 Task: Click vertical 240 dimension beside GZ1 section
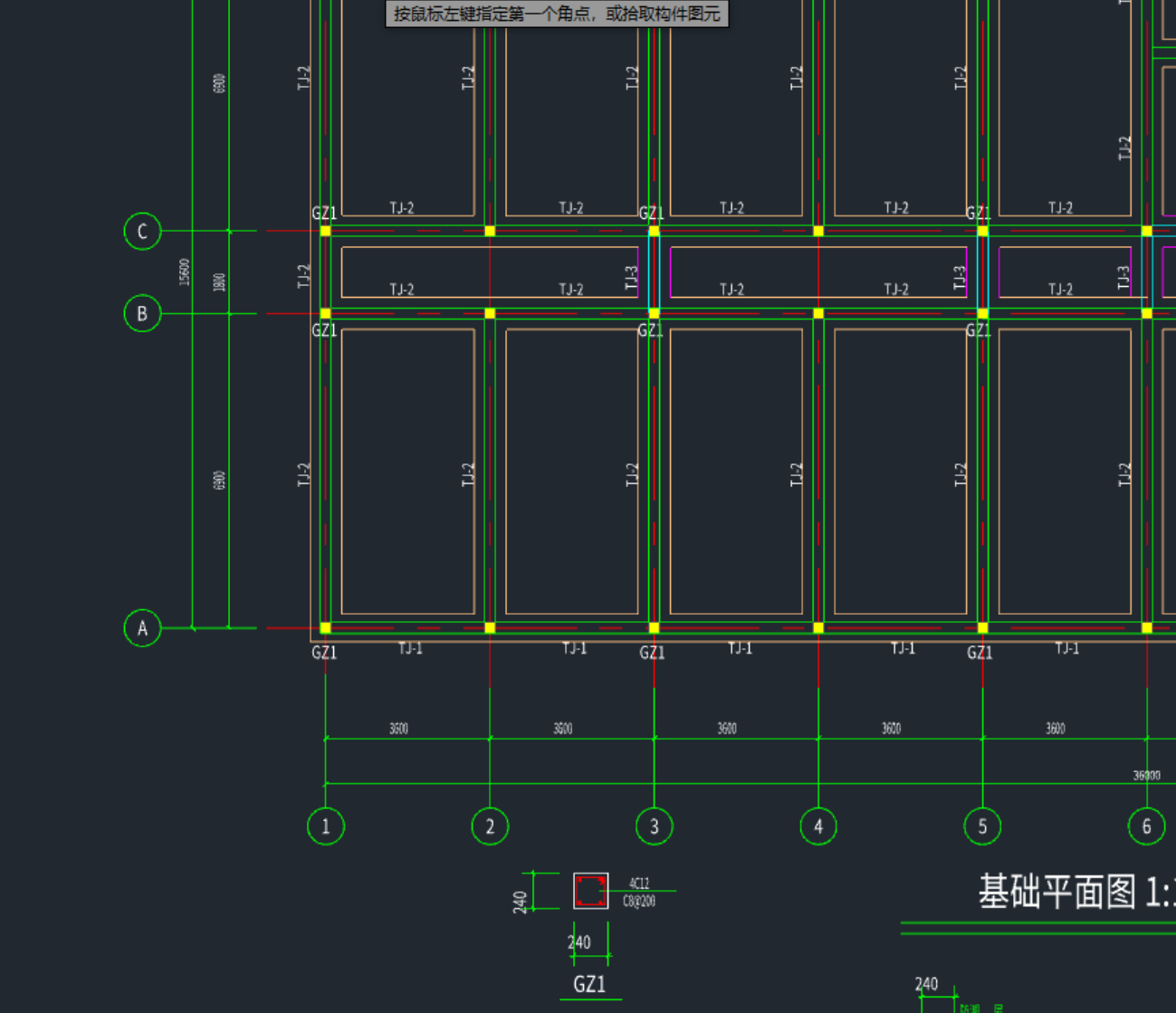[x=521, y=902]
